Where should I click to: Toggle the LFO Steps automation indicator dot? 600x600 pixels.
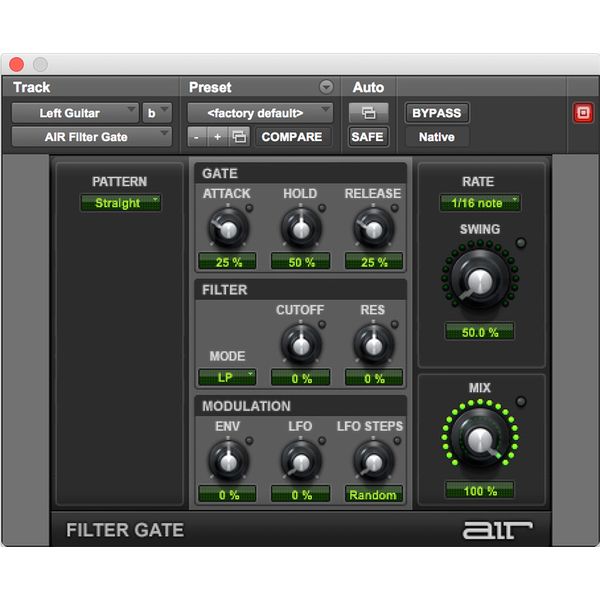[x=397, y=441]
